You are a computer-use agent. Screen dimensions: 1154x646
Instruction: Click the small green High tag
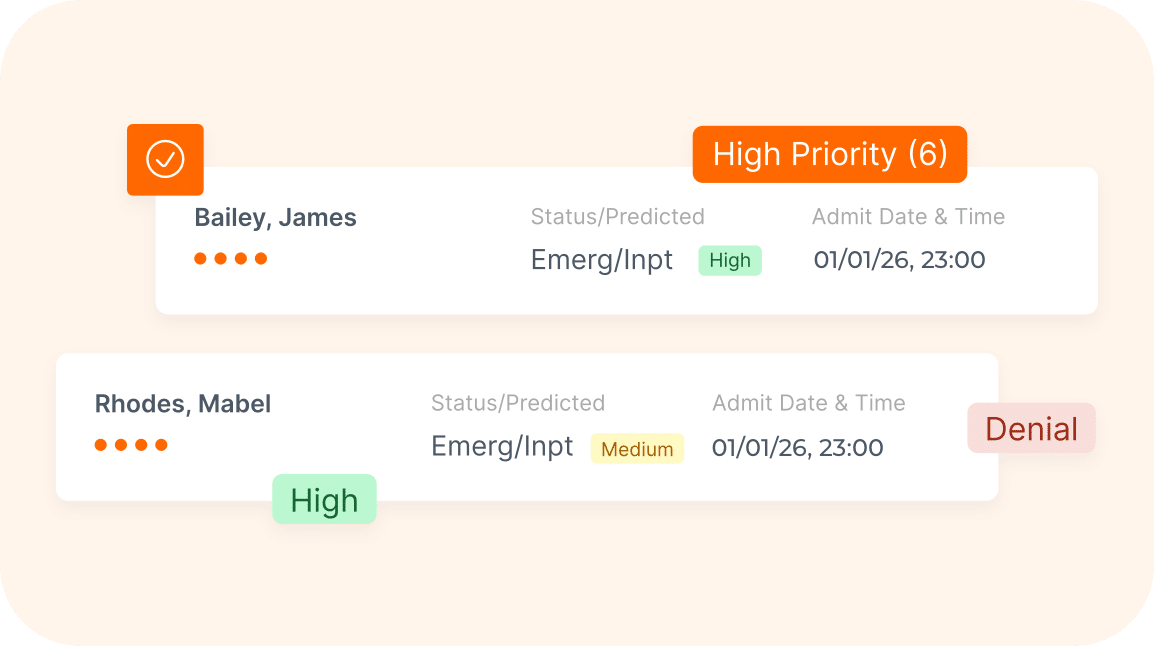pos(730,261)
